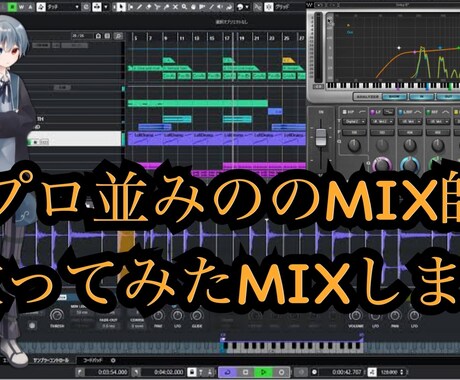Click the EQ input gain fader
The height and width of the screenshot is (380, 460).
click(x=321, y=137)
